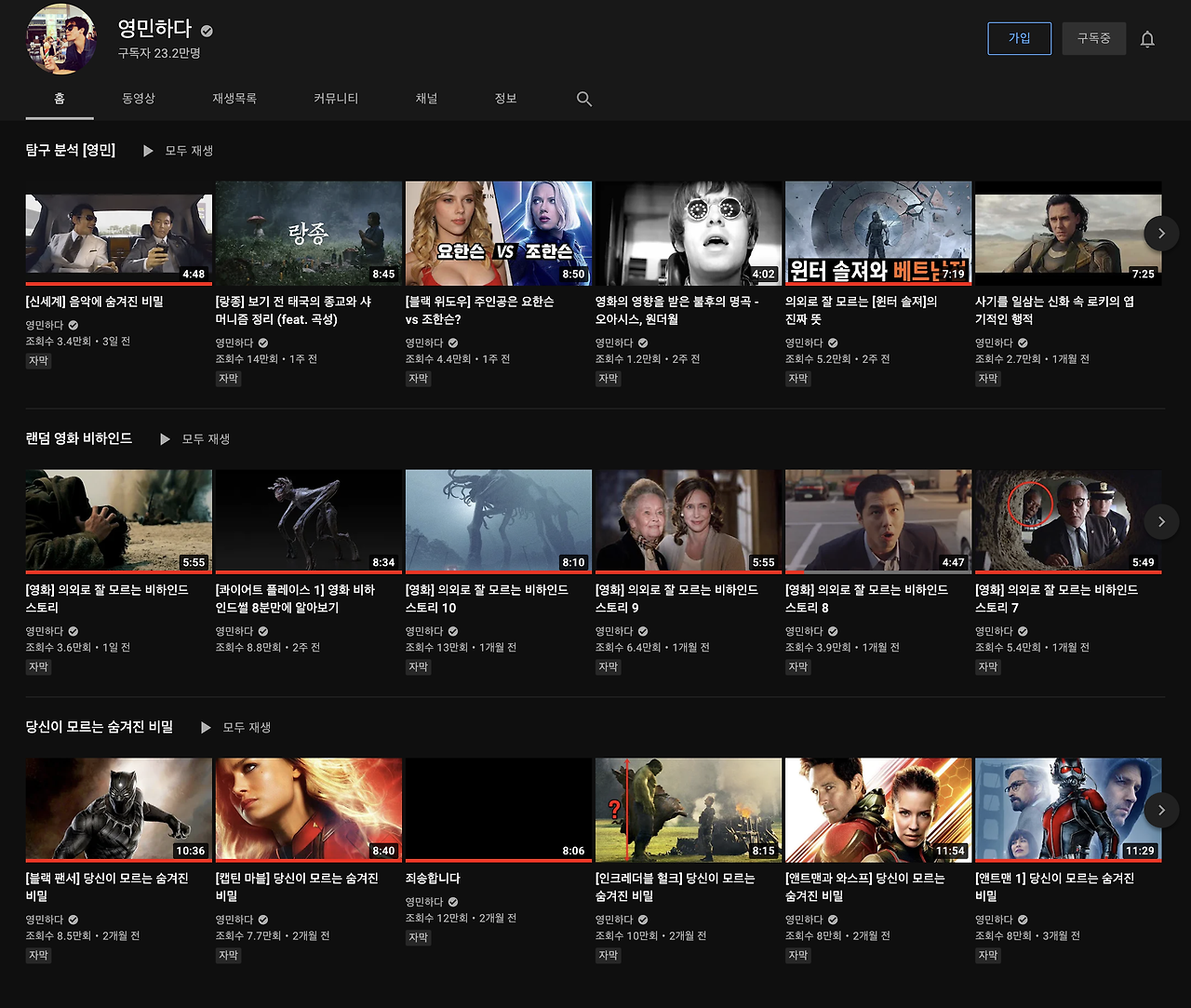Open the 요한슨 VS 조한슨 thumbnail
This screenshot has height=1008, width=1191.
point(499,234)
